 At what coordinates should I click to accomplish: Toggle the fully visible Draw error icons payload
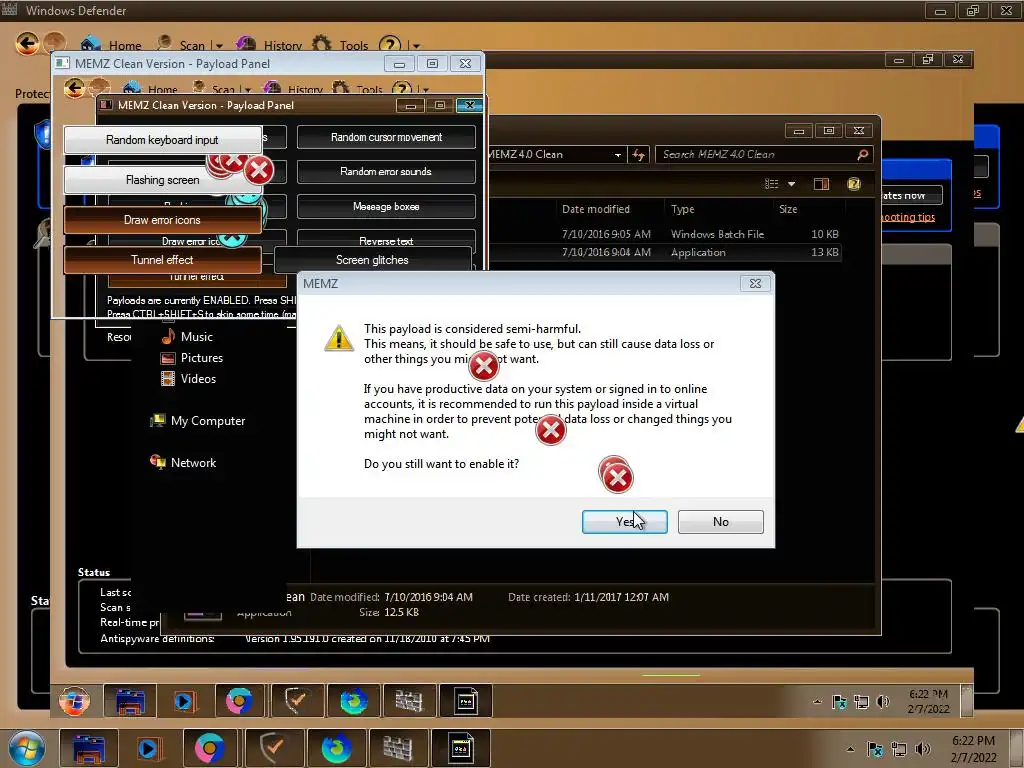click(x=163, y=220)
